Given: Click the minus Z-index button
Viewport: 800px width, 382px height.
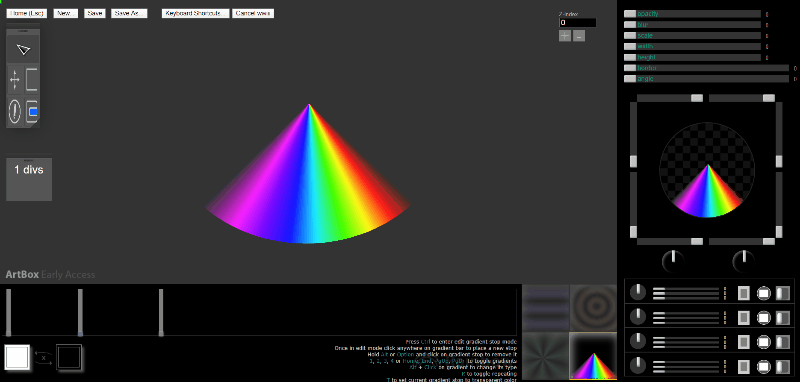Looking at the screenshot, I should tap(579, 36).
